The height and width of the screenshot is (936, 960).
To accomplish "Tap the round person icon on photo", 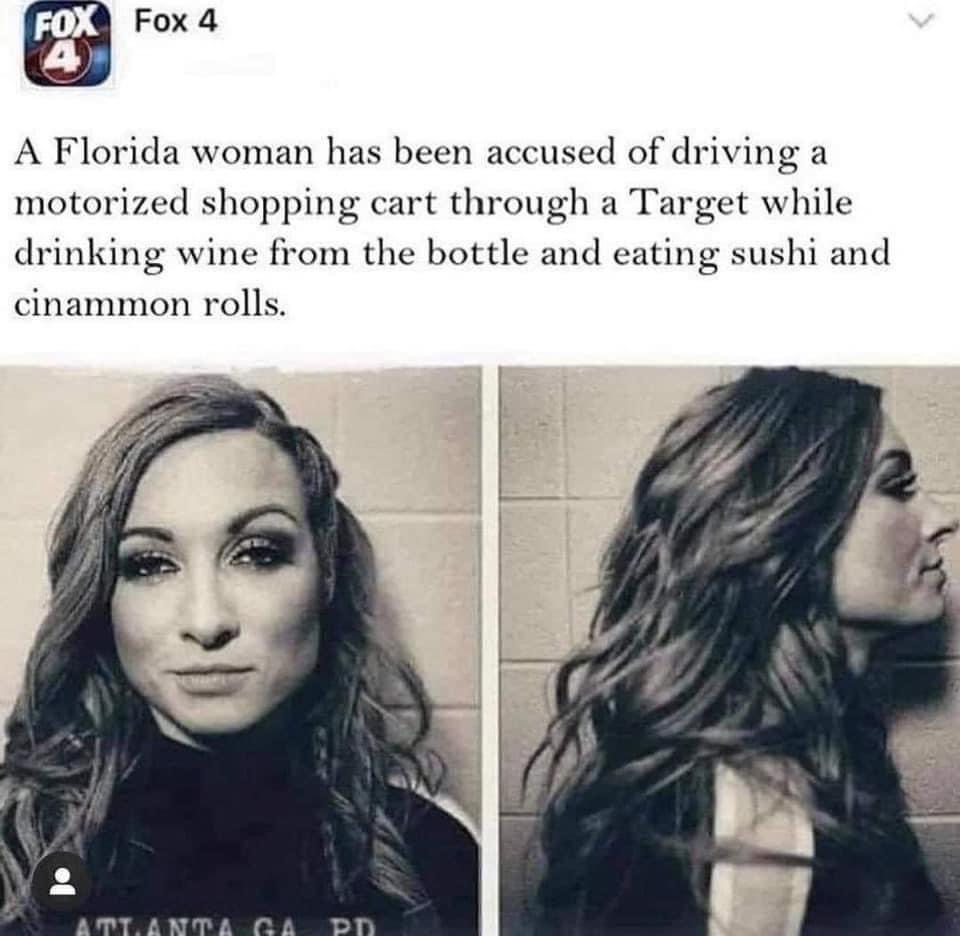I will tap(63, 880).
